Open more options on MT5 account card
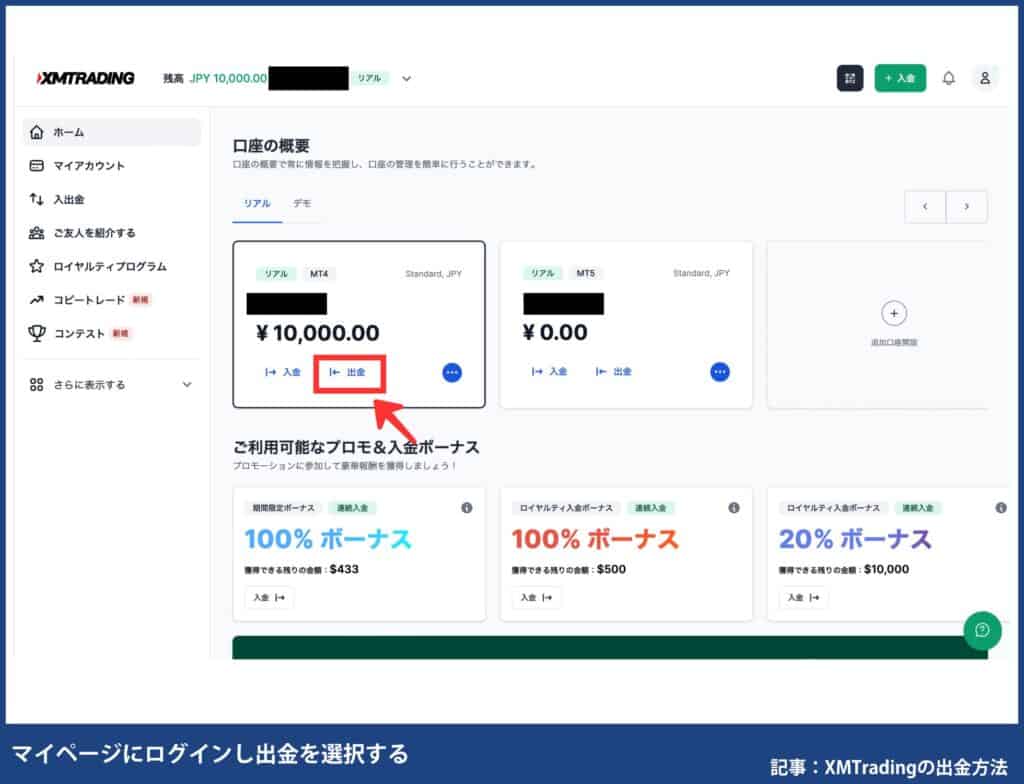The width and height of the screenshot is (1024, 784). [x=720, y=372]
